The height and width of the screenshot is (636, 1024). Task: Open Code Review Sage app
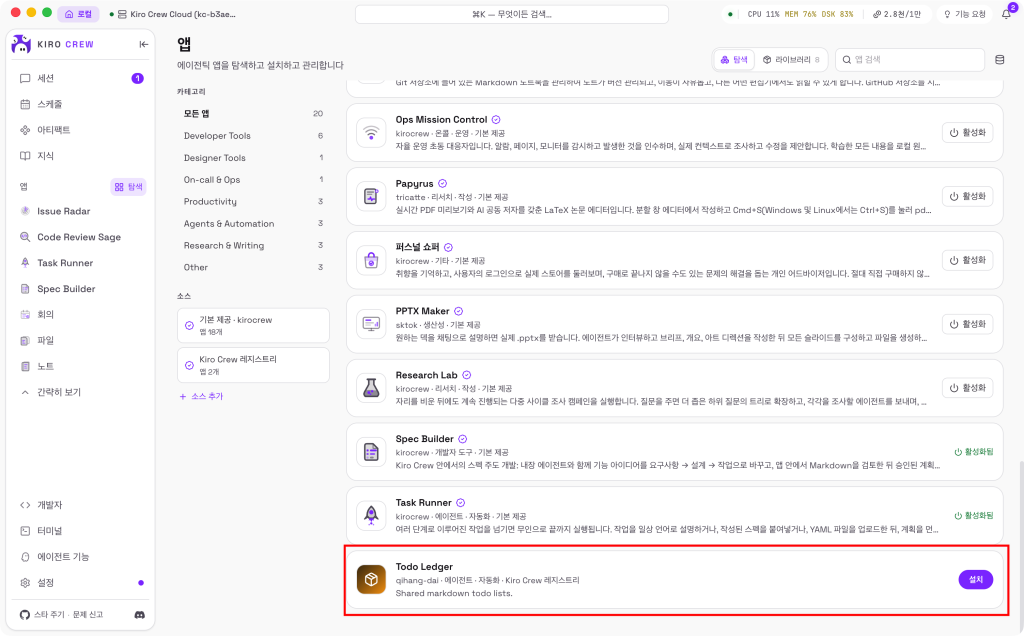coord(80,237)
